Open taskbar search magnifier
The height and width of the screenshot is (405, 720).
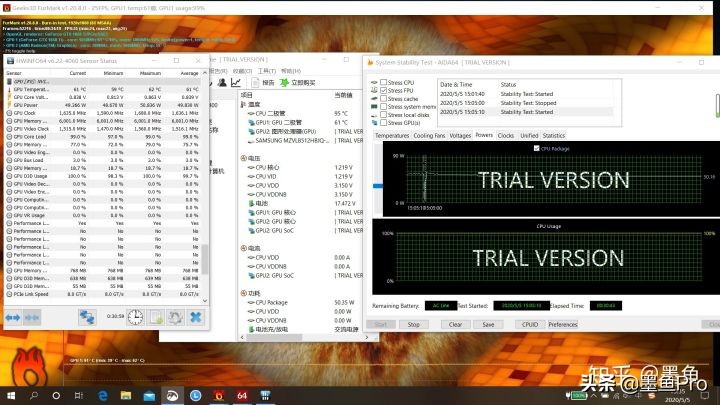tap(34, 395)
